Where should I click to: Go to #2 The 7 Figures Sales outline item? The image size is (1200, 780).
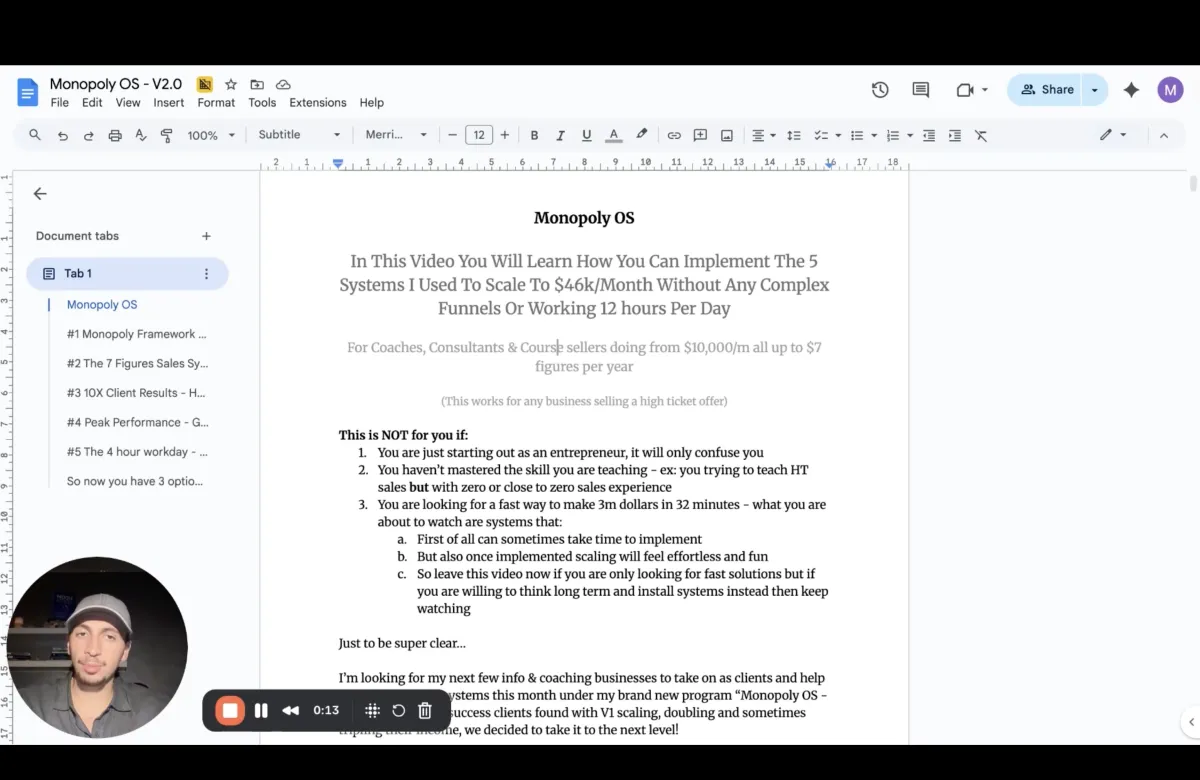[137, 364]
